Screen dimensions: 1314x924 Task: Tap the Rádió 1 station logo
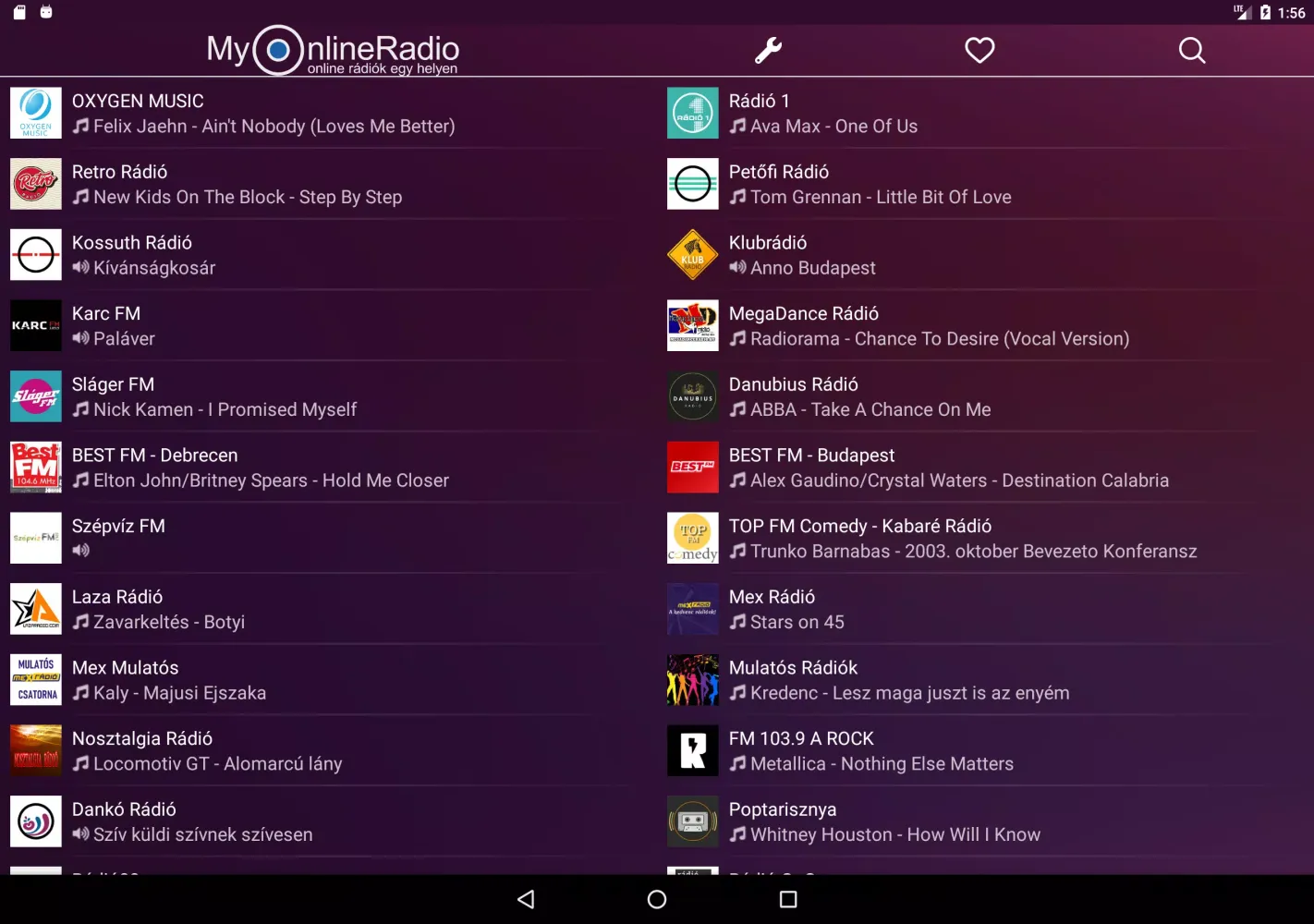pos(693,113)
